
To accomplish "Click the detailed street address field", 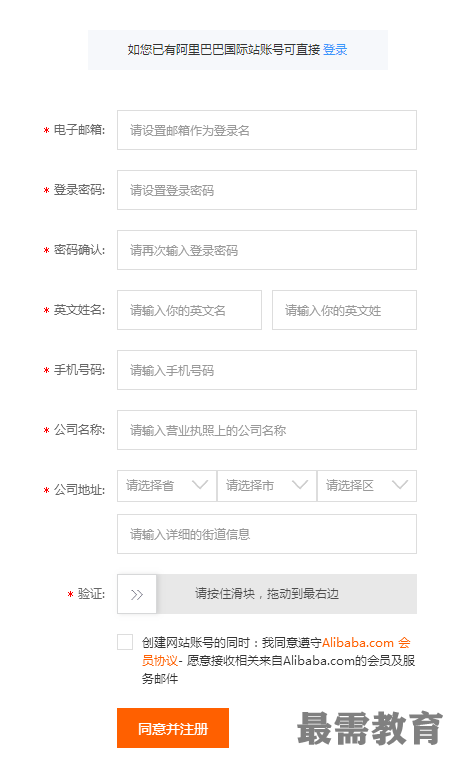I will click(267, 534).
